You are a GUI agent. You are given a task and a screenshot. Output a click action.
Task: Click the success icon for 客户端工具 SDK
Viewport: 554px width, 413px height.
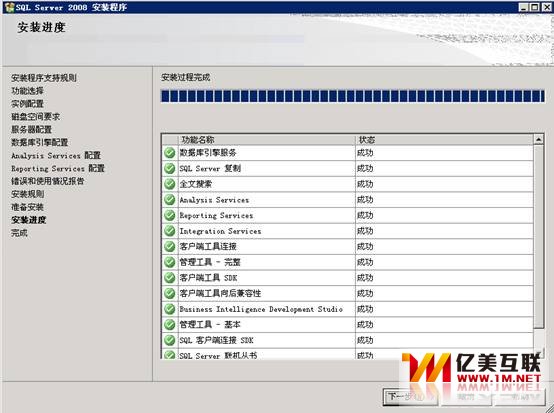170,278
